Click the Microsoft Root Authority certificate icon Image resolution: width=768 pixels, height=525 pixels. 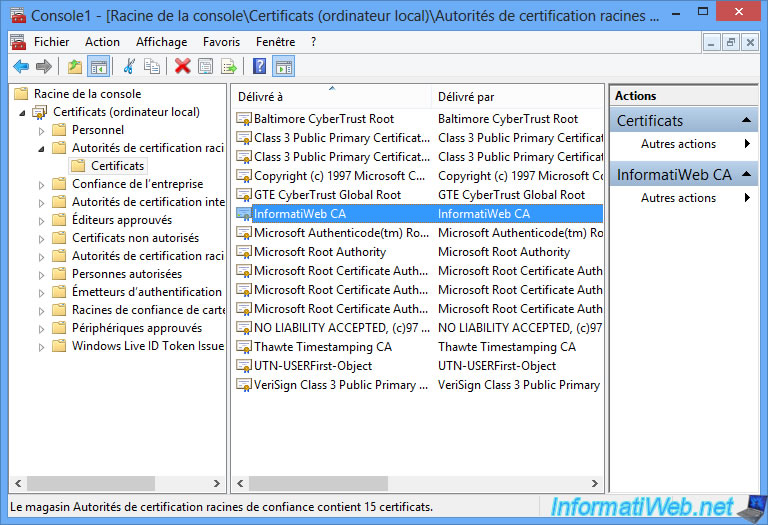[243, 252]
